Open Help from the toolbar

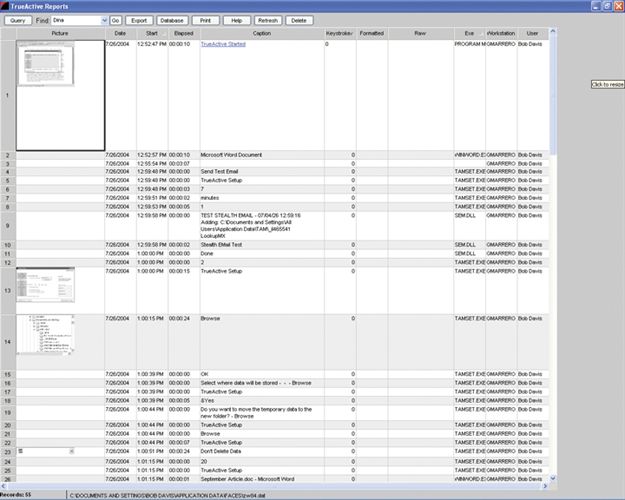coord(237,20)
